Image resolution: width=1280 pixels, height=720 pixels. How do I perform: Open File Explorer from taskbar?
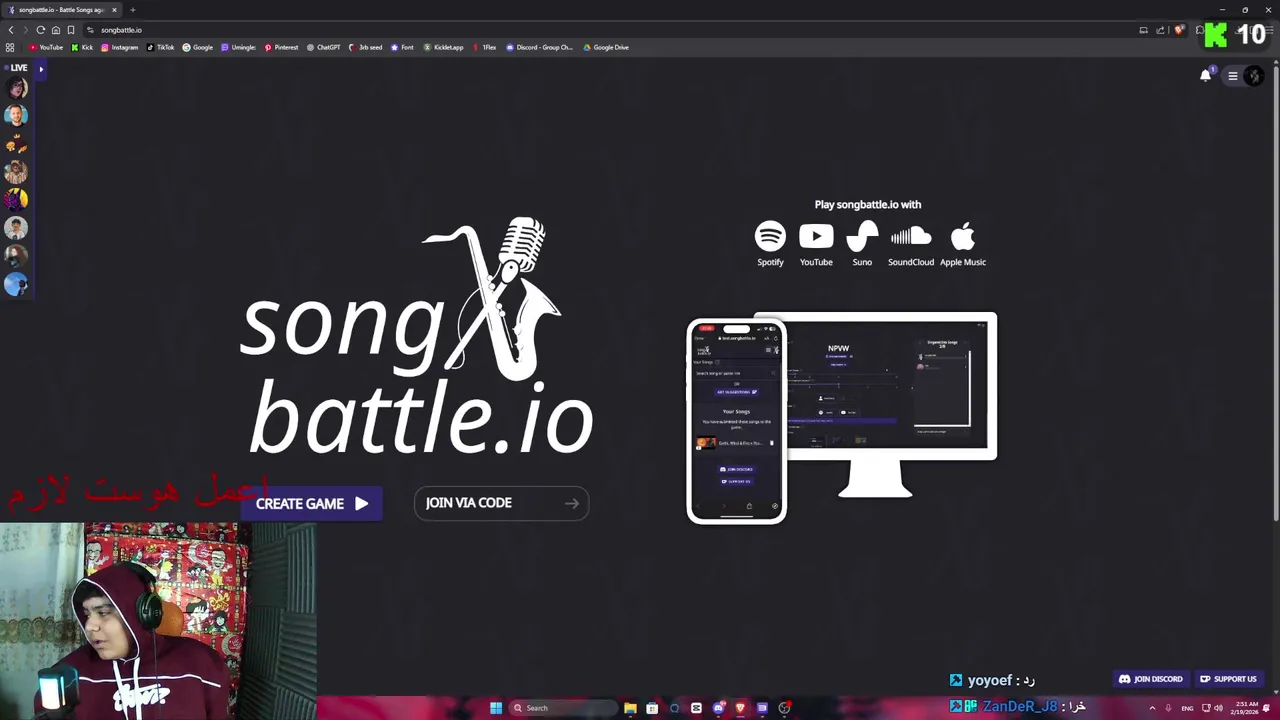pyautogui.click(x=630, y=708)
